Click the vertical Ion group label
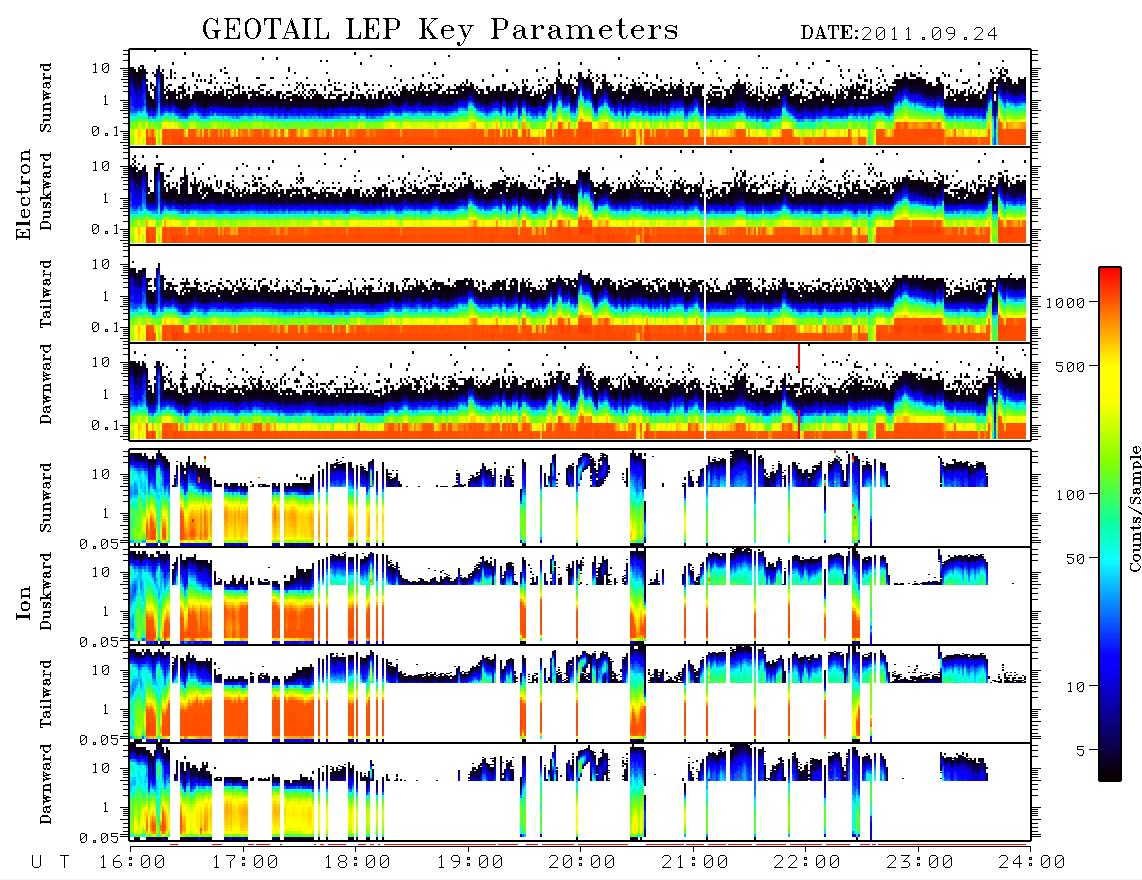This screenshot has height=880, width=1142. [x=24, y=602]
